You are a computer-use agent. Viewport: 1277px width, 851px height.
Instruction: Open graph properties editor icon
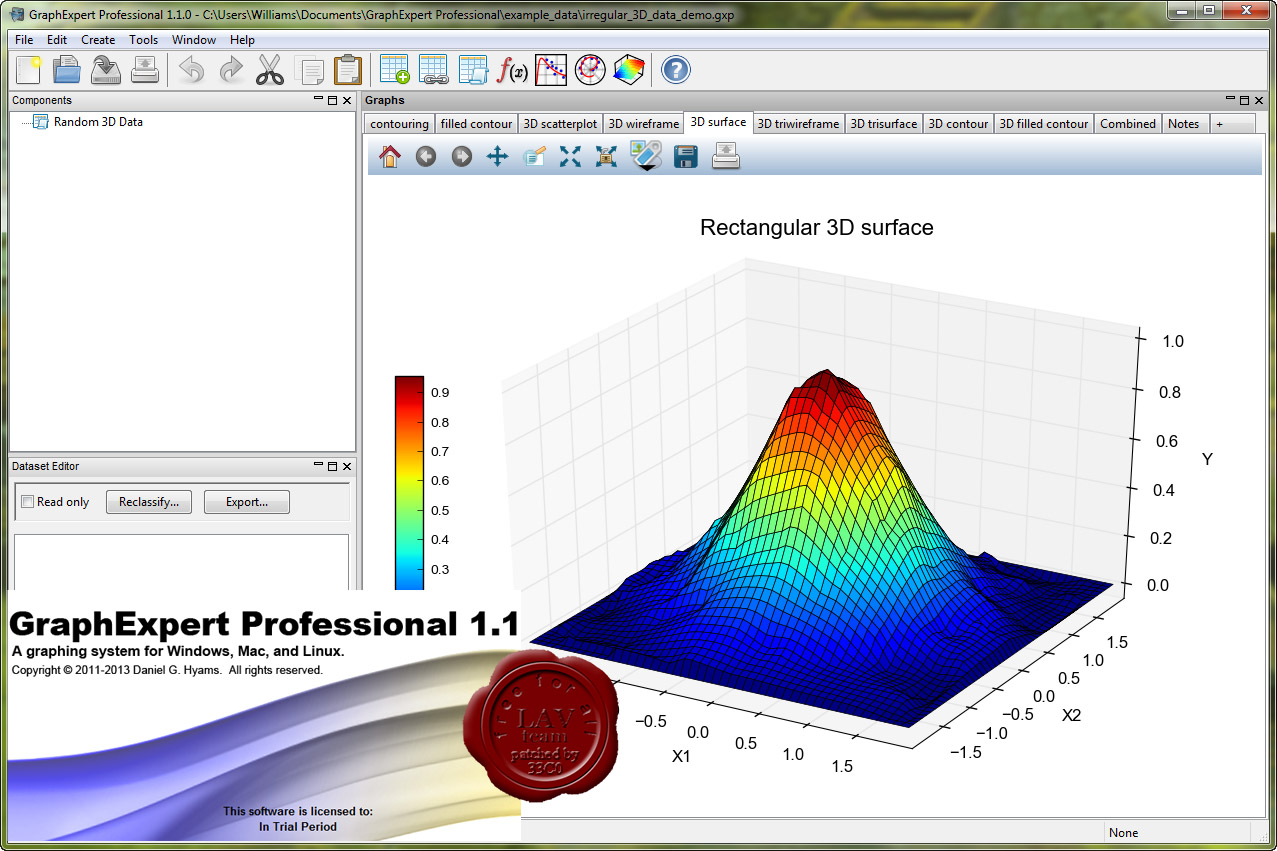tap(534, 156)
